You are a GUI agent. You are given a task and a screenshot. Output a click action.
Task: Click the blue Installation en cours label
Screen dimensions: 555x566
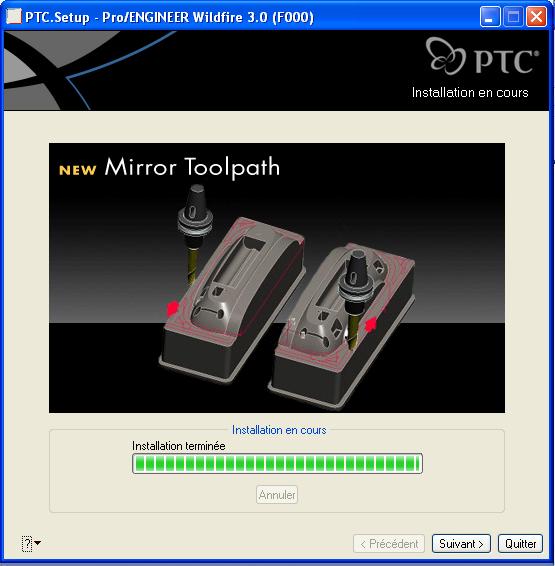coord(279,430)
